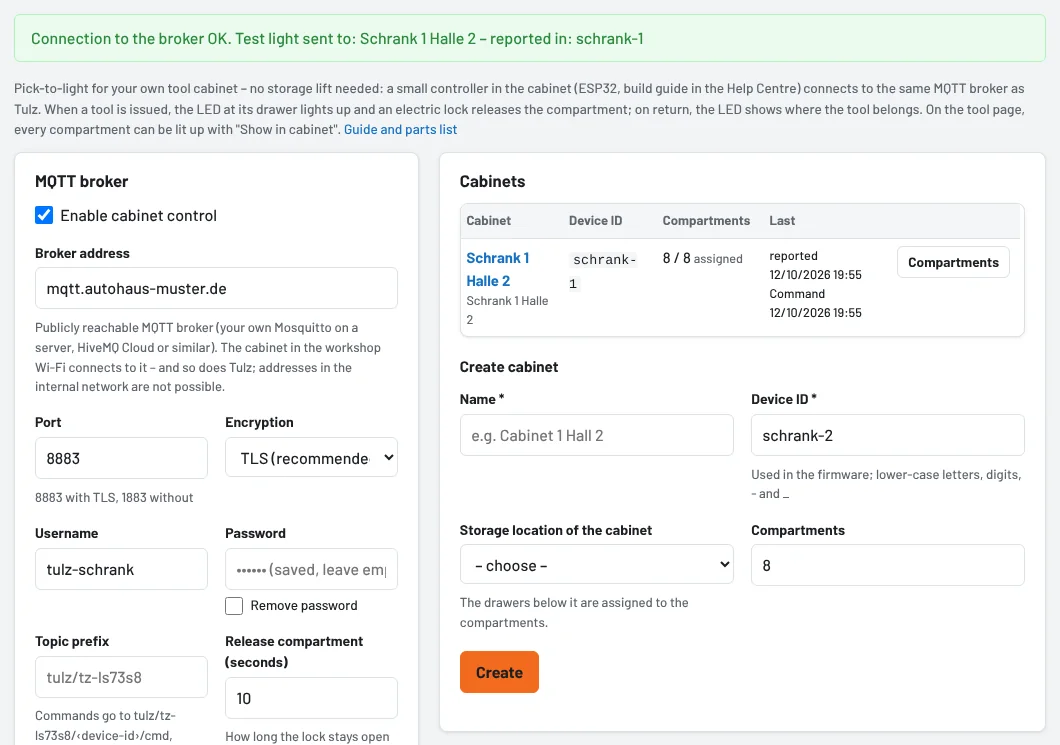1060x745 pixels.
Task: Focus the Device ID field with schrank-2
Action: pyautogui.click(x=888, y=435)
